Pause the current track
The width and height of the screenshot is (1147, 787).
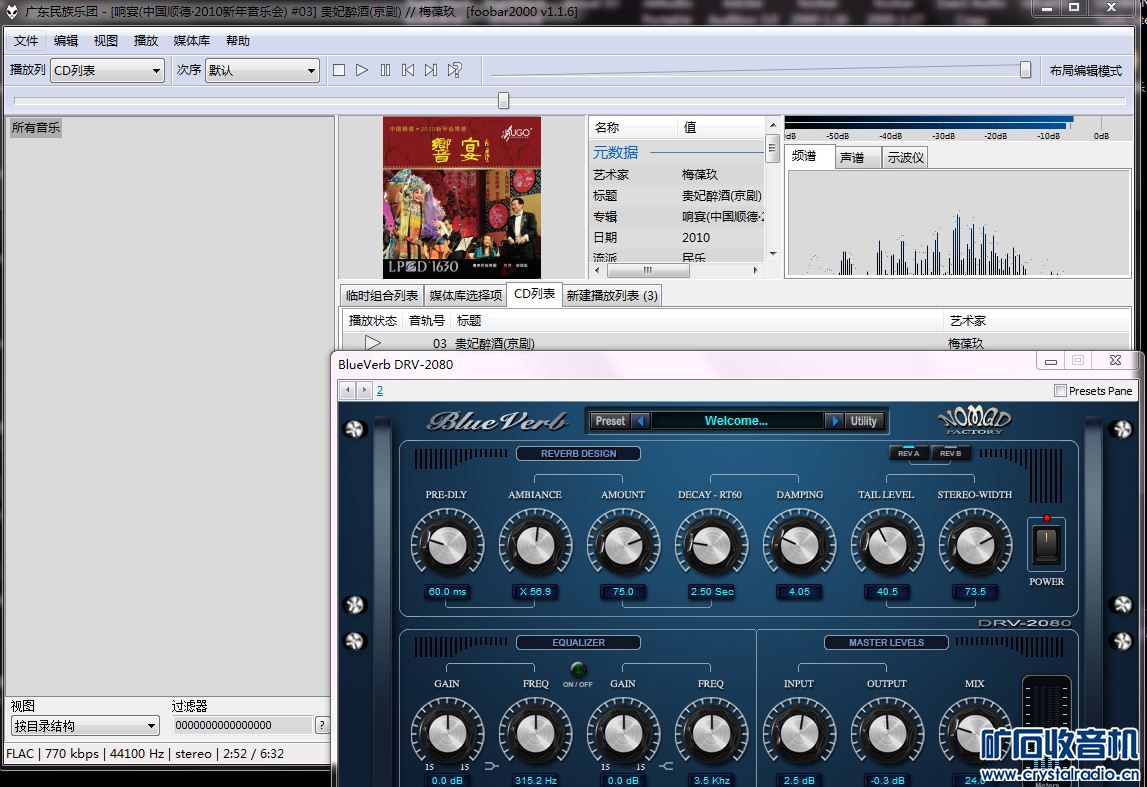pos(385,70)
